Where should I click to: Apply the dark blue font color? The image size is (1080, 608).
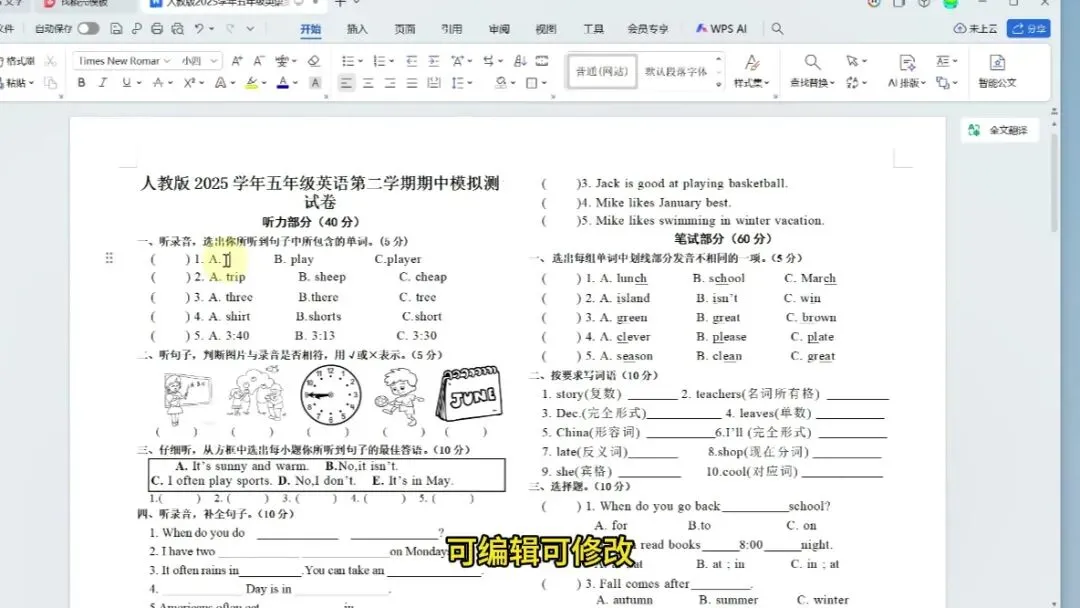click(x=282, y=83)
